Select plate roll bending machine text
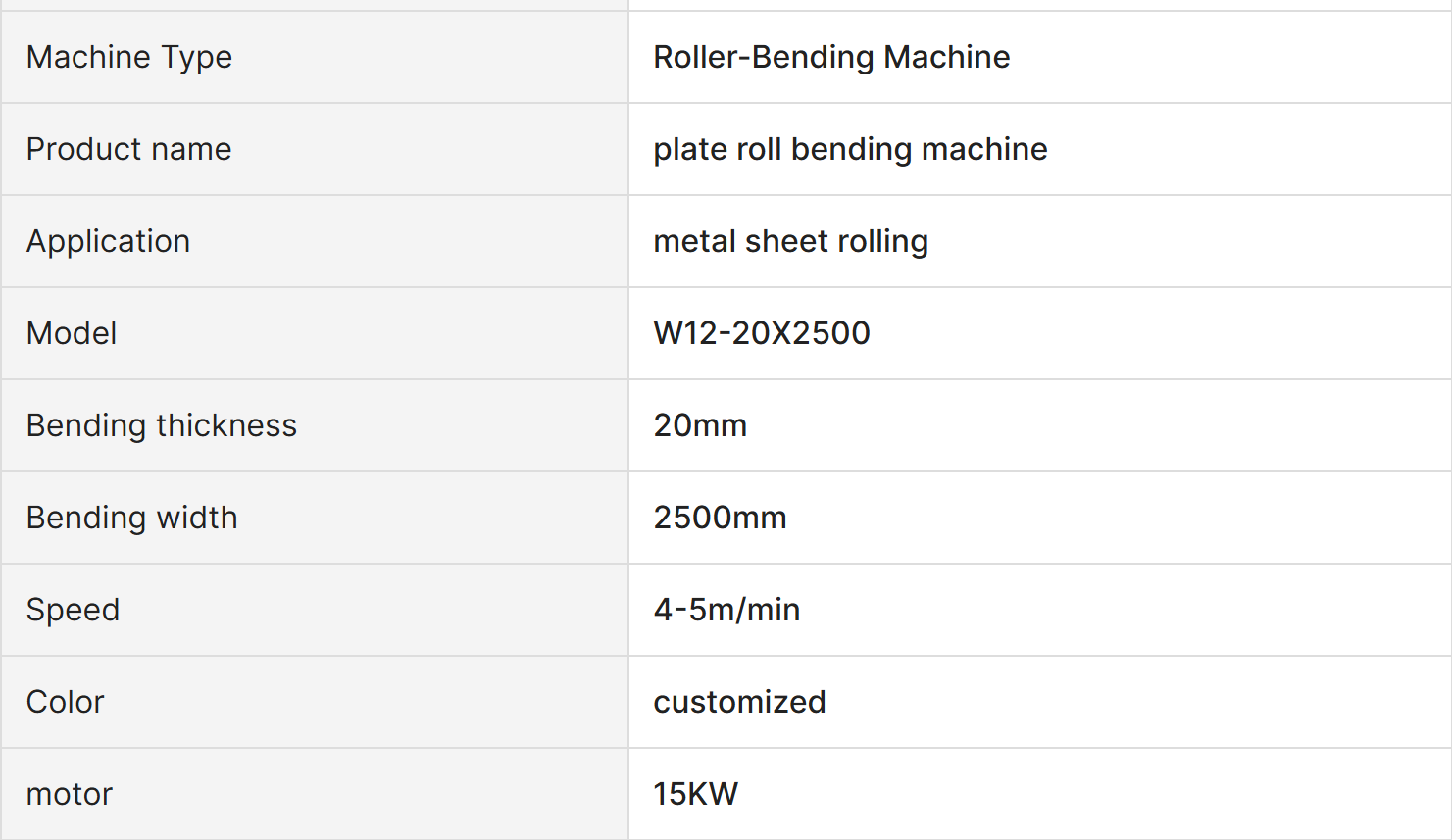The width and height of the screenshot is (1452, 840). [x=850, y=149]
